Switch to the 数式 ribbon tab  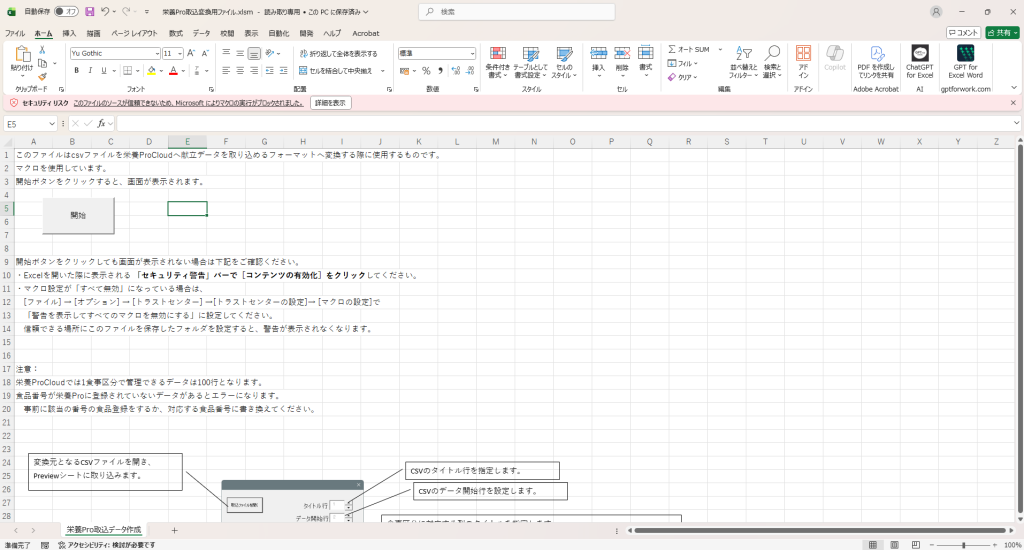click(x=176, y=33)
